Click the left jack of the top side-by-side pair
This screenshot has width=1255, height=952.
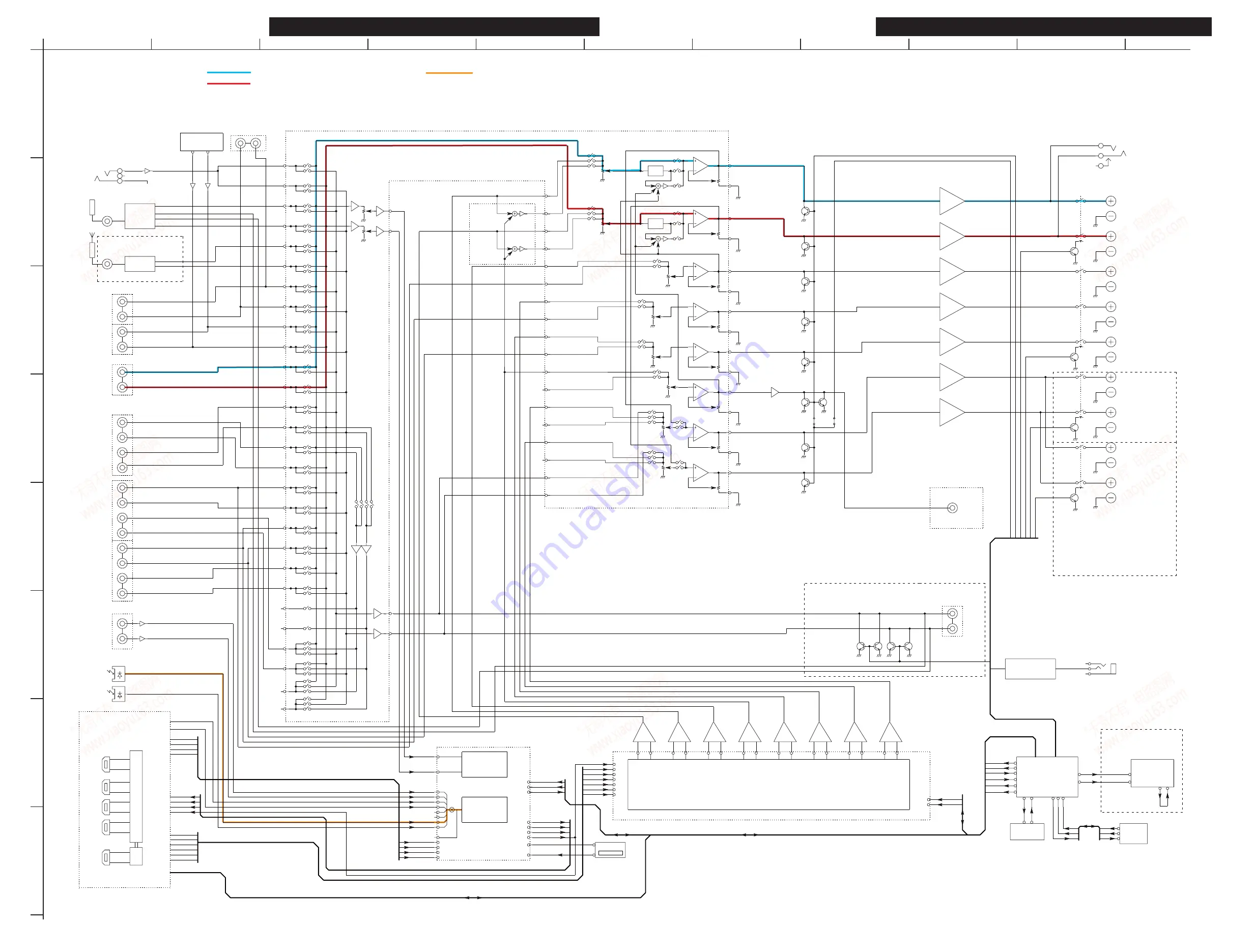click(241, 143)
